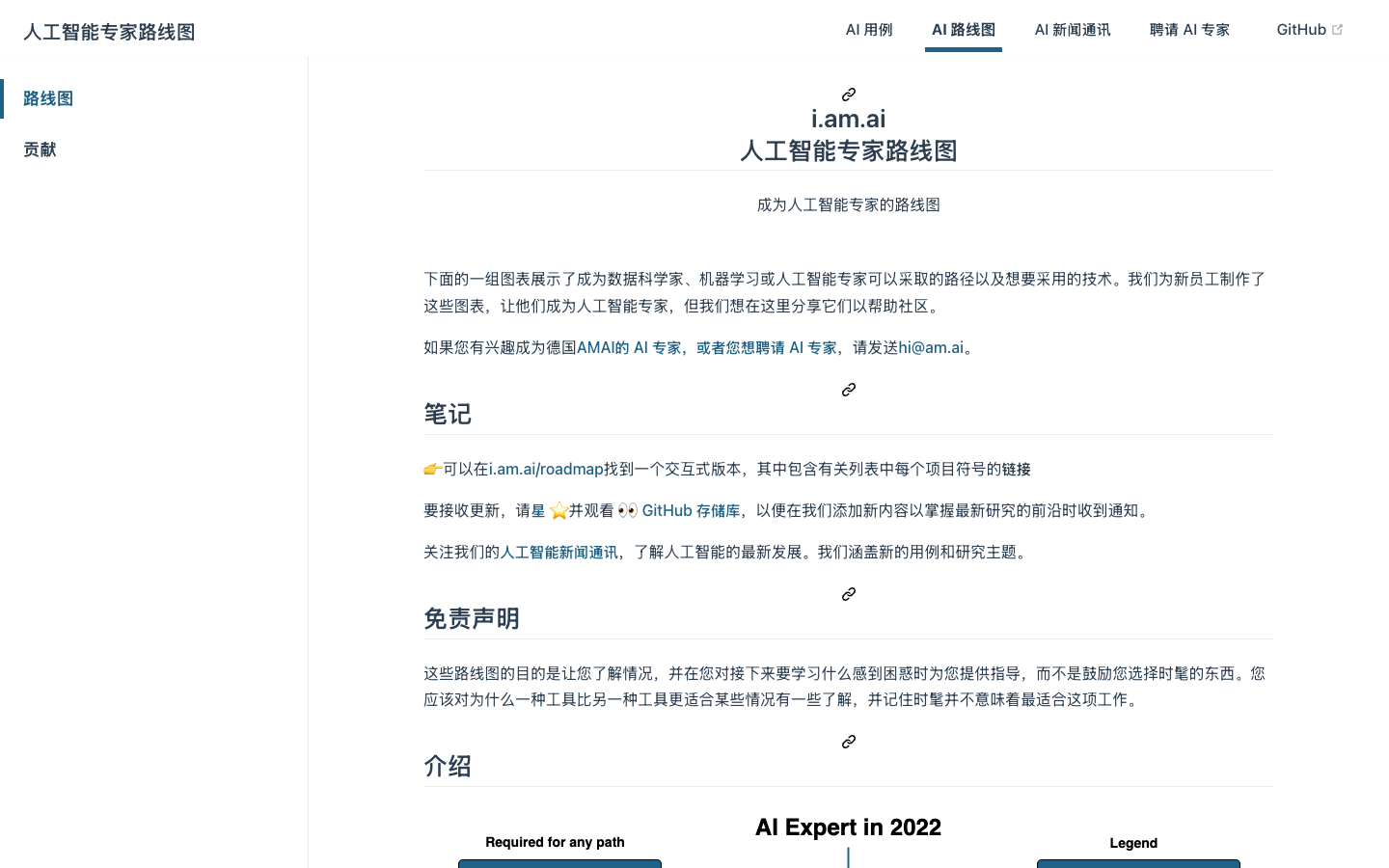Viewport: 1389px width, 868px height.
Task: Click the 人工智能专家路线图 main page heading
Action: coord(849,150)
